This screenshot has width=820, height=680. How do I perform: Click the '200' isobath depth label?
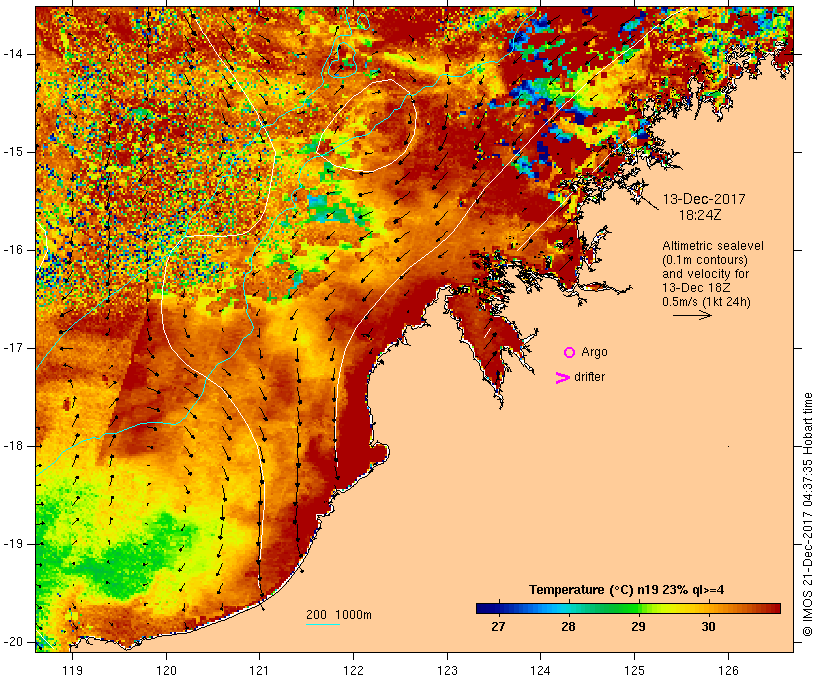[x=316, y=615]
